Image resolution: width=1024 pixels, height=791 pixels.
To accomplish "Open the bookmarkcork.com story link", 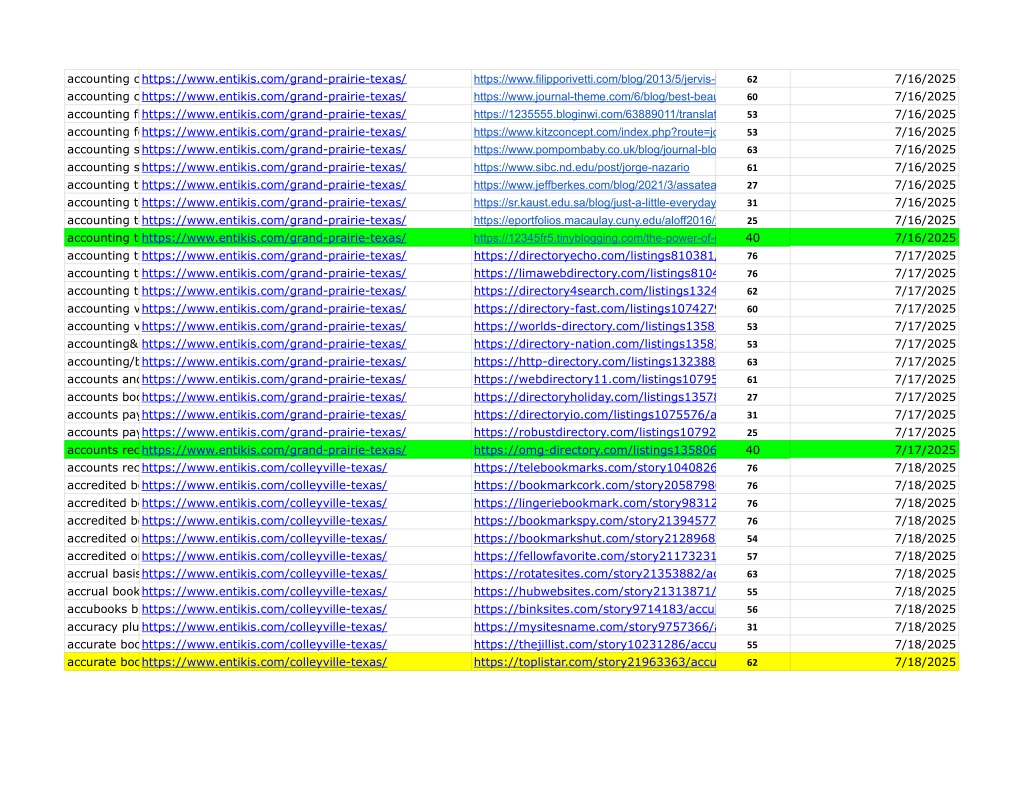I will (594, 485).
